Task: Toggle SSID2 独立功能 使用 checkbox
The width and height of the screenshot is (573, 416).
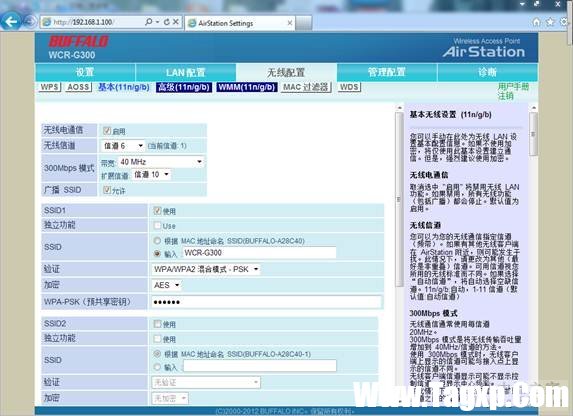Action: pos(157,339)
